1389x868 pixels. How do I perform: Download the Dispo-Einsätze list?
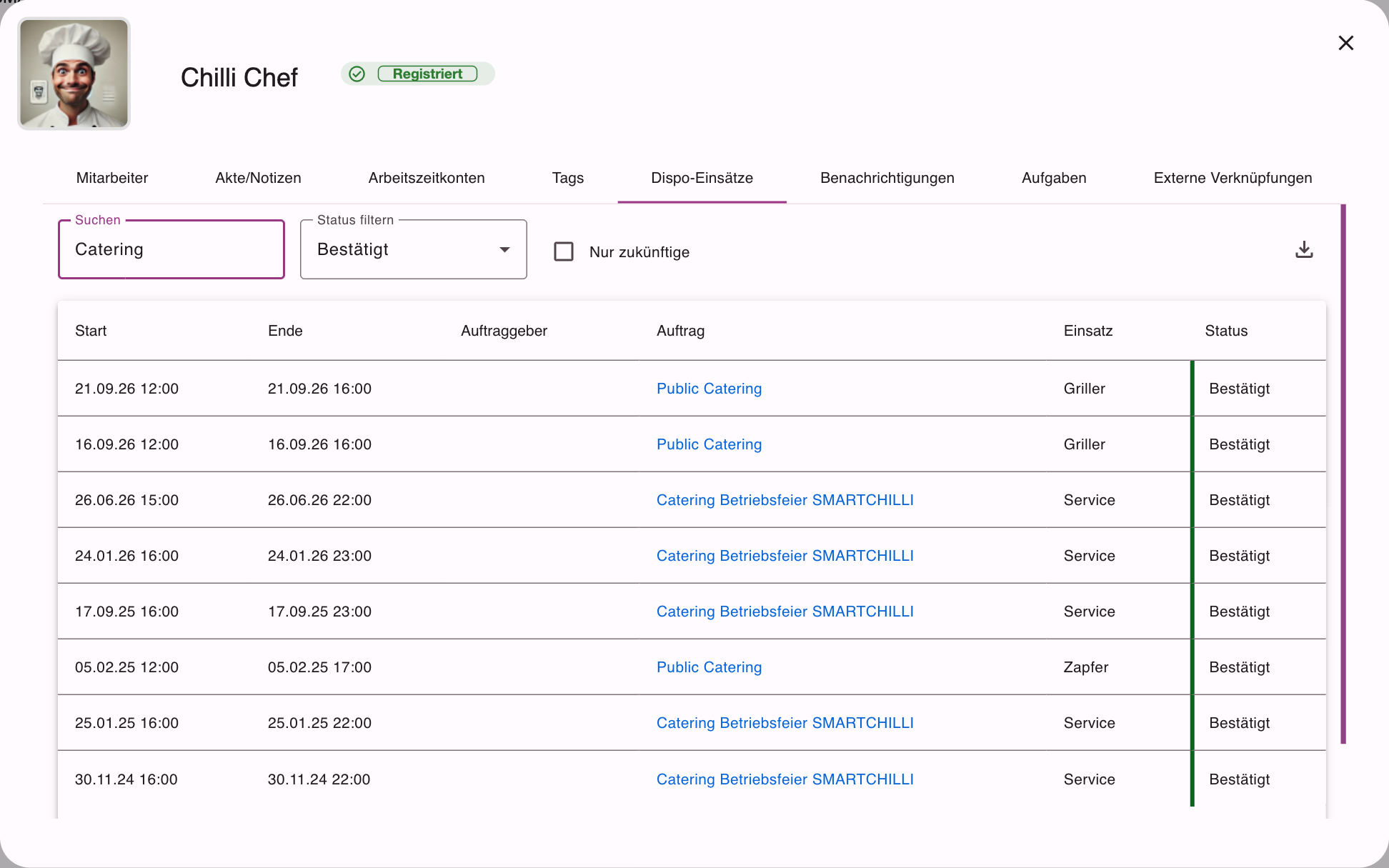[1304, 249]
